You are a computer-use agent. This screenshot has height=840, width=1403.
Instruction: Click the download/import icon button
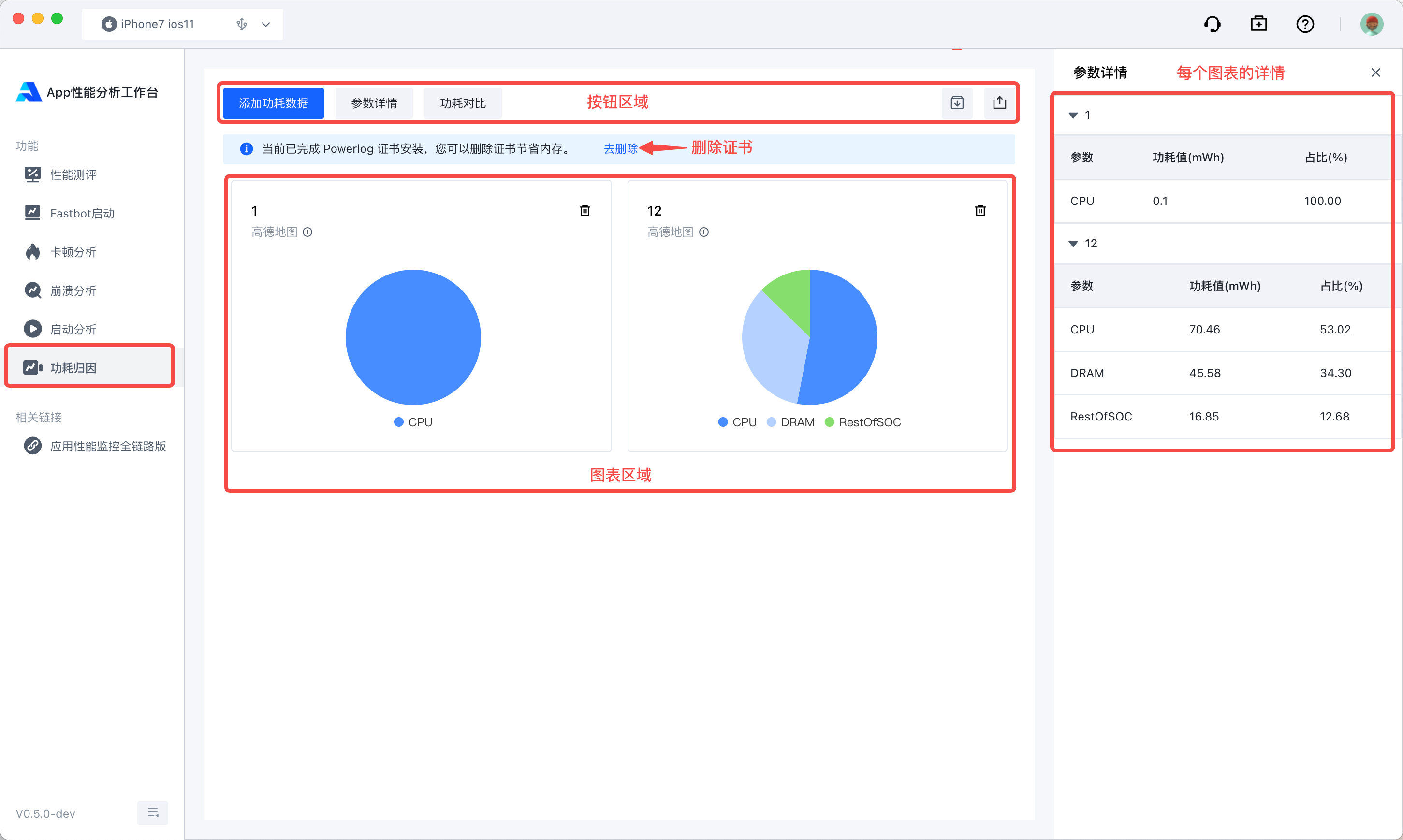coord(957,103)
